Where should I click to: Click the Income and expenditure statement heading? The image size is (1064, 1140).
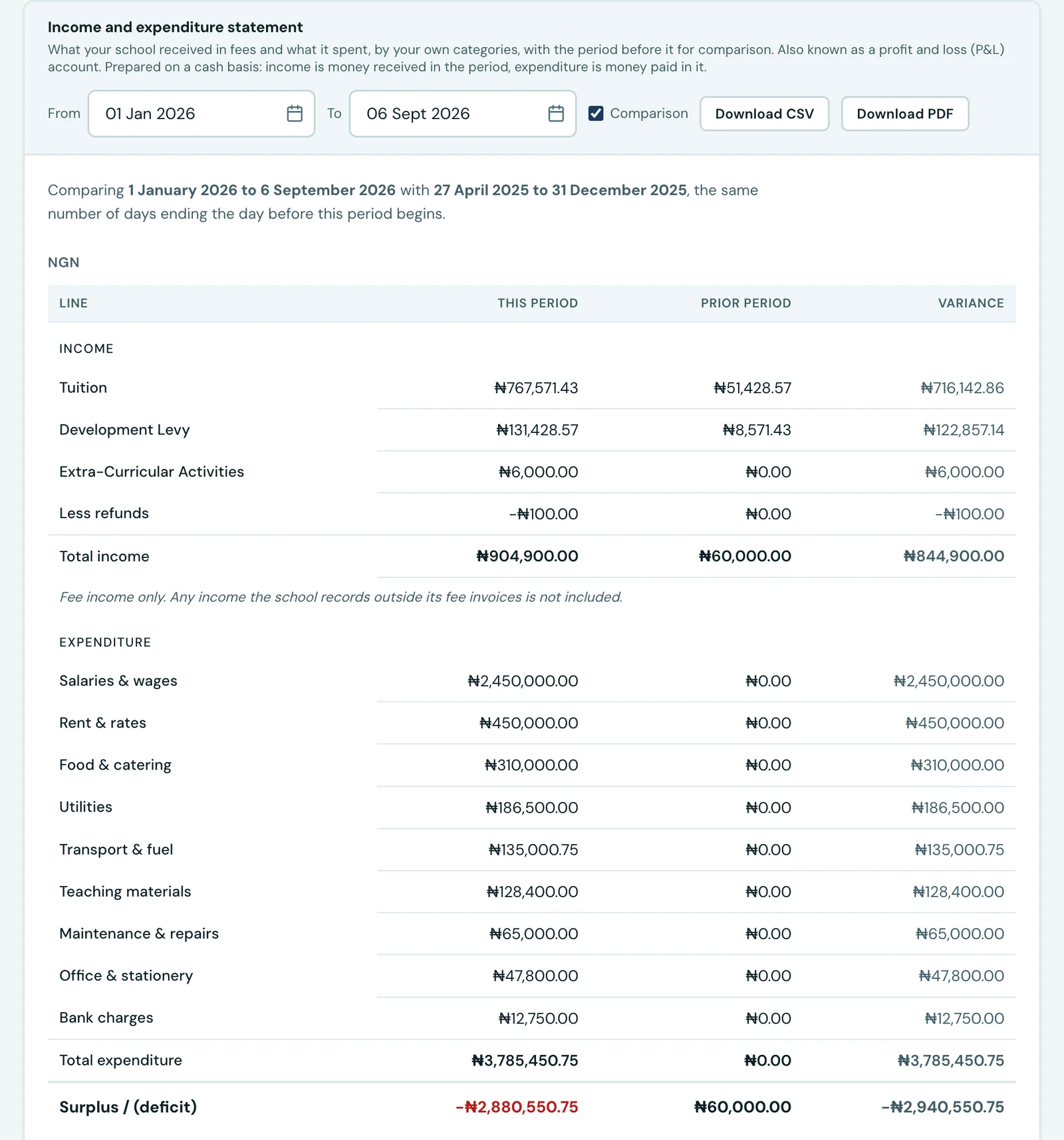[176, 27]
